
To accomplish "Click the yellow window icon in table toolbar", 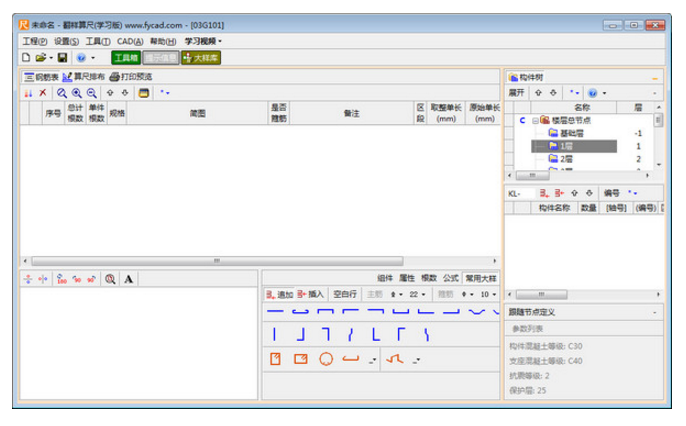I will coord(144,93).
